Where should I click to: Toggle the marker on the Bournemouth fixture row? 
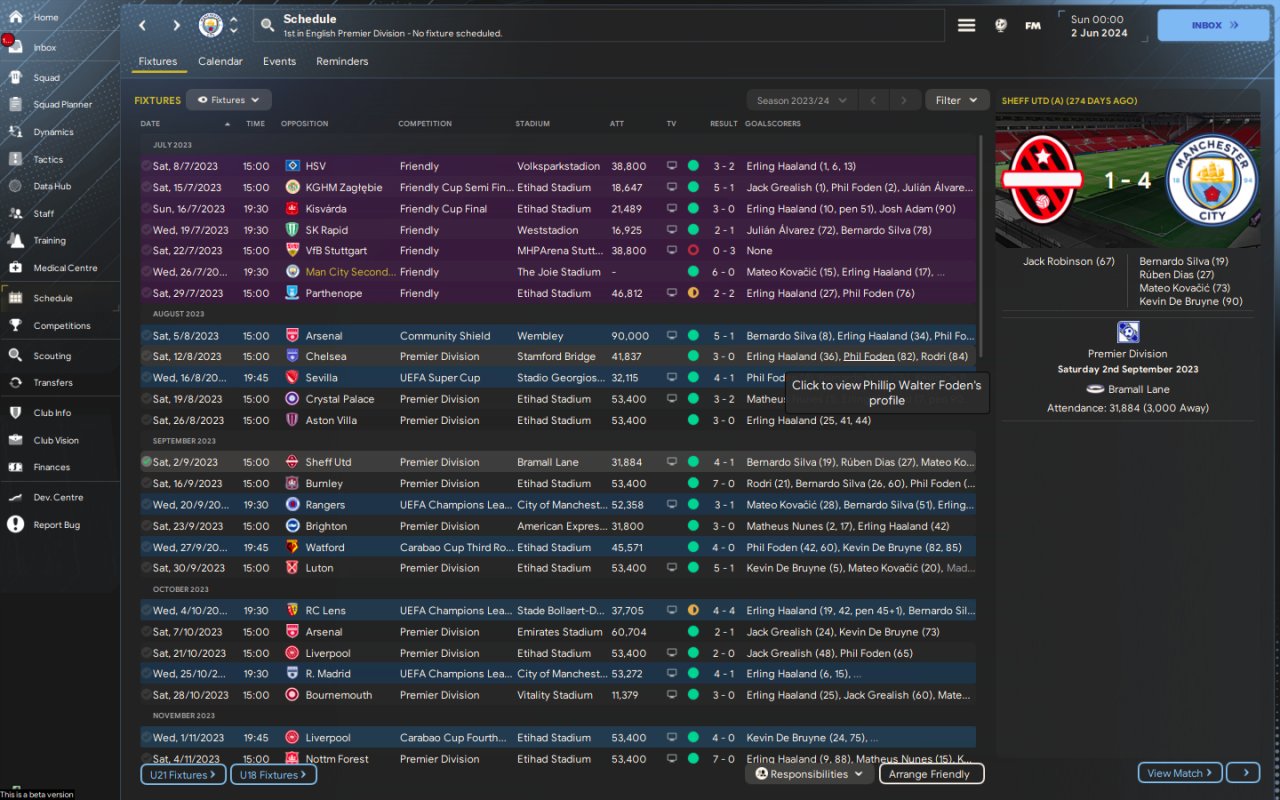(x=146, y=695)
